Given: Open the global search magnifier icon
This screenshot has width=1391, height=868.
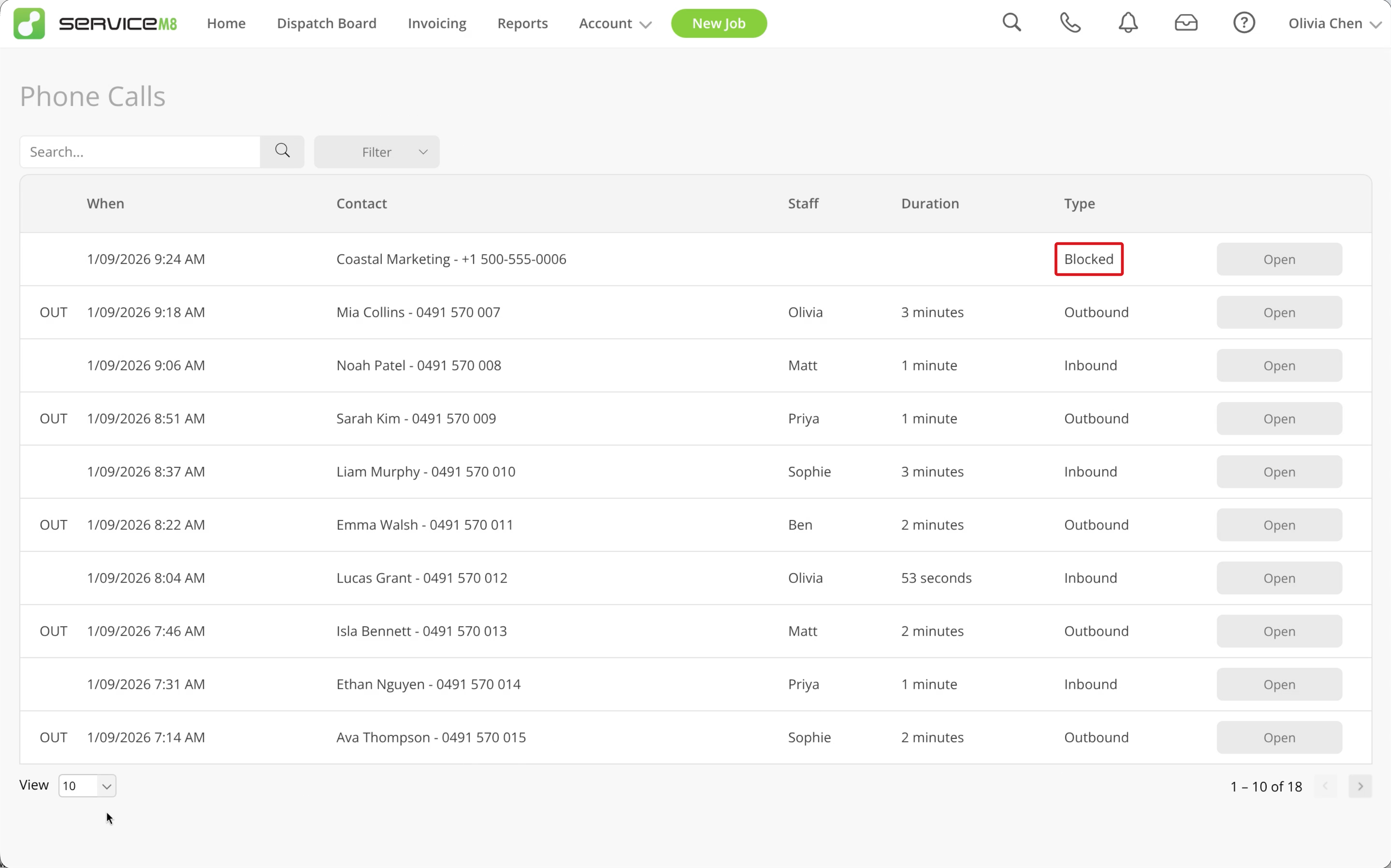Looking at the screenshot, I should (x=1012, y=23).
